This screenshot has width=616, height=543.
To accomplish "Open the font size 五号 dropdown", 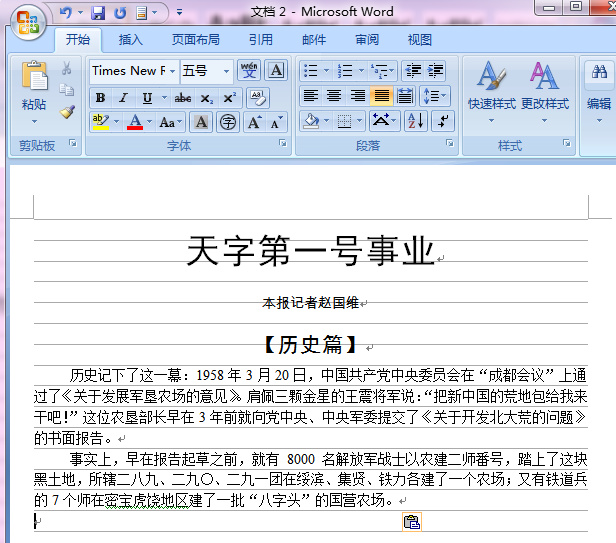I will coord(226,71).
